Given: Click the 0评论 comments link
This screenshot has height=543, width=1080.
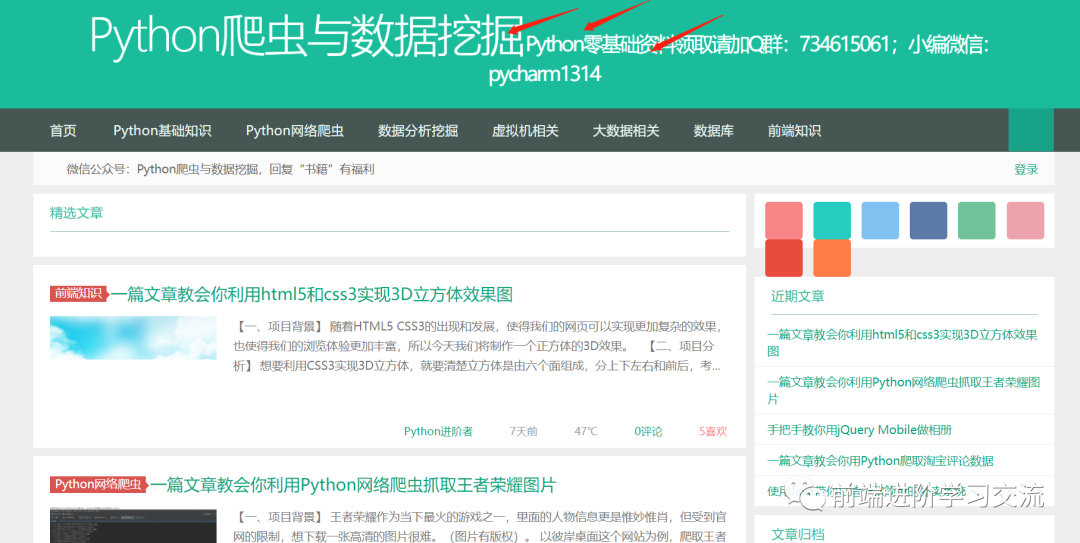Looking at the screenshot, I should coord(648,431).
